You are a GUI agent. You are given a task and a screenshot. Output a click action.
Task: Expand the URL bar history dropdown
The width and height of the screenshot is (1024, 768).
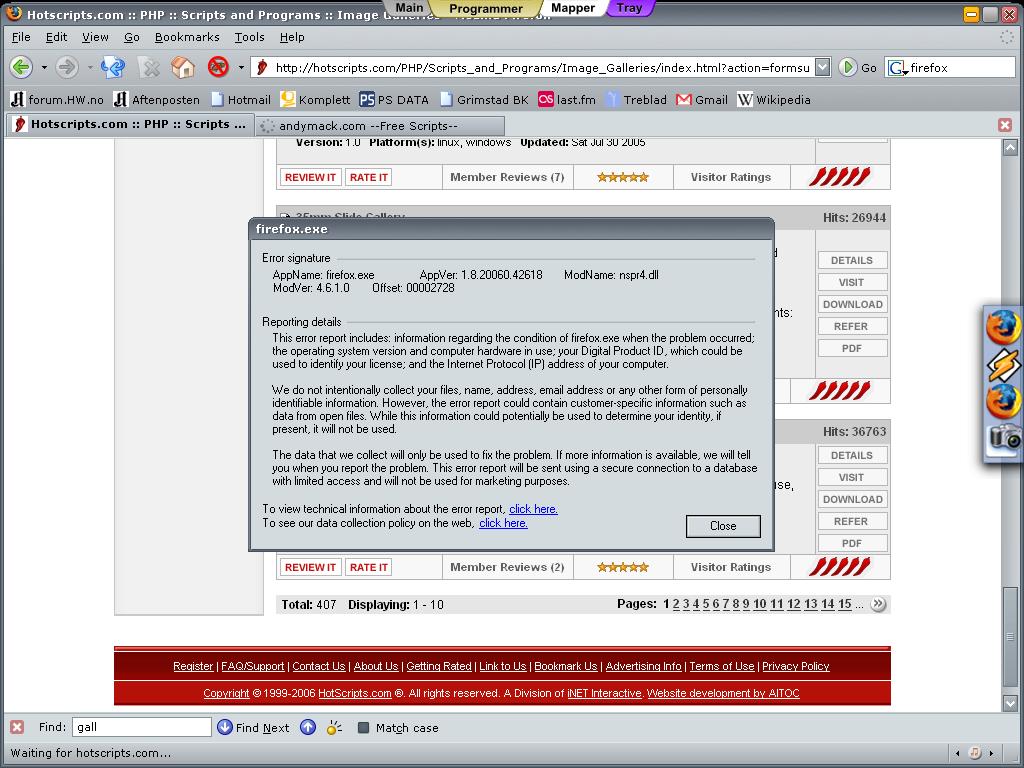tap(823, 67)
